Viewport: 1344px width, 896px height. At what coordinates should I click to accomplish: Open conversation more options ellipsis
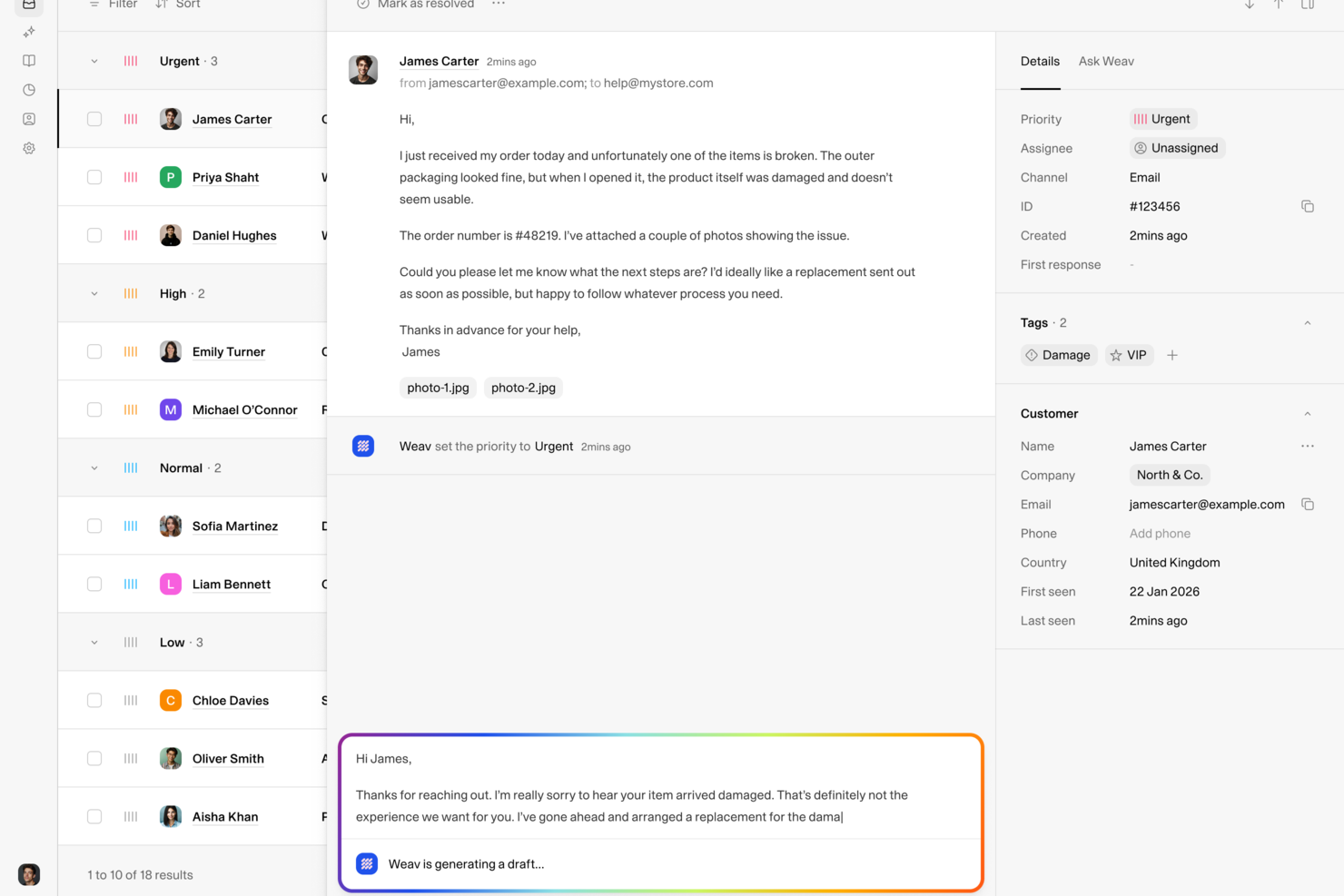[499, 4]
